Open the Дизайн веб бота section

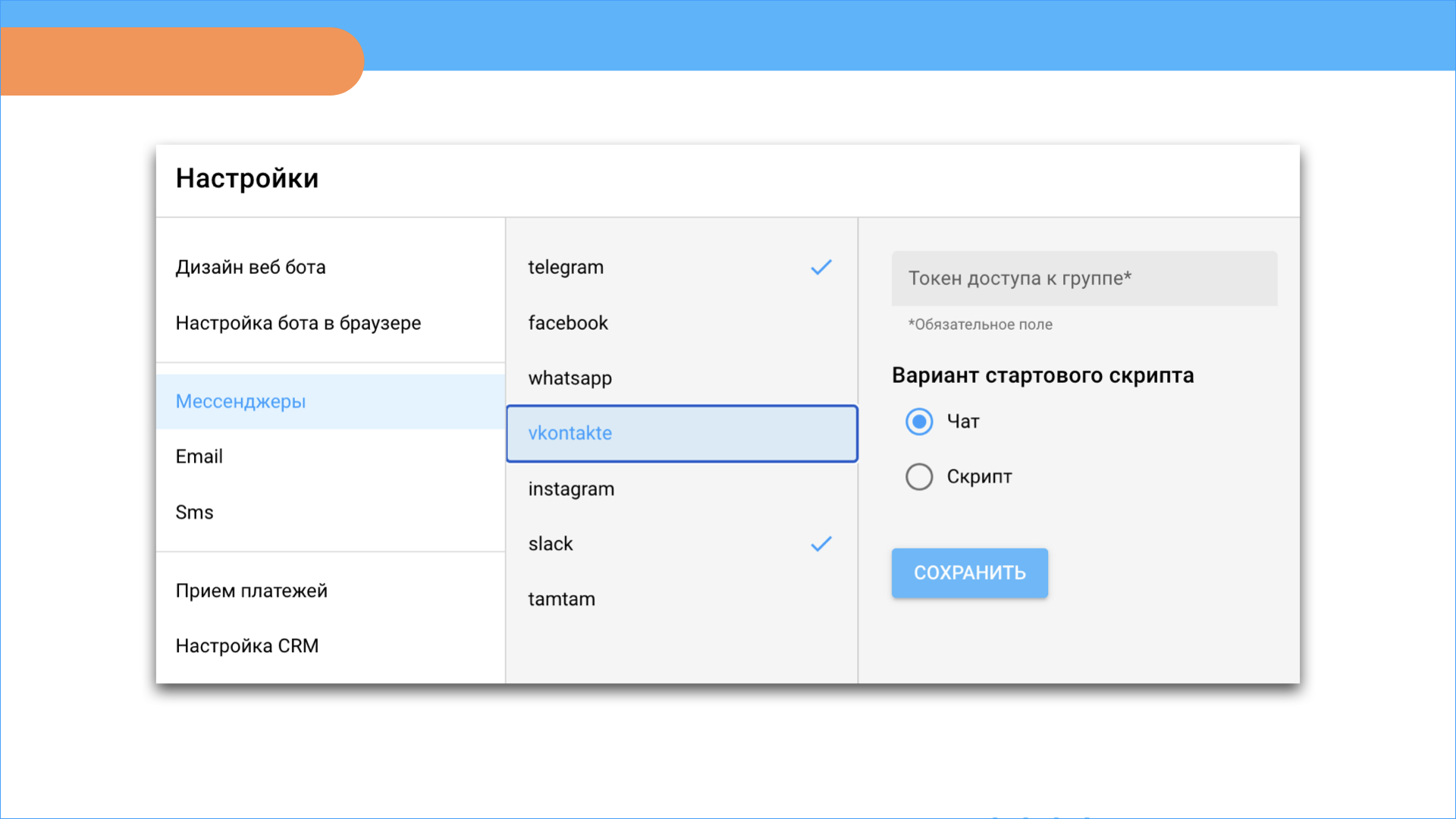[x=251, y=268]
